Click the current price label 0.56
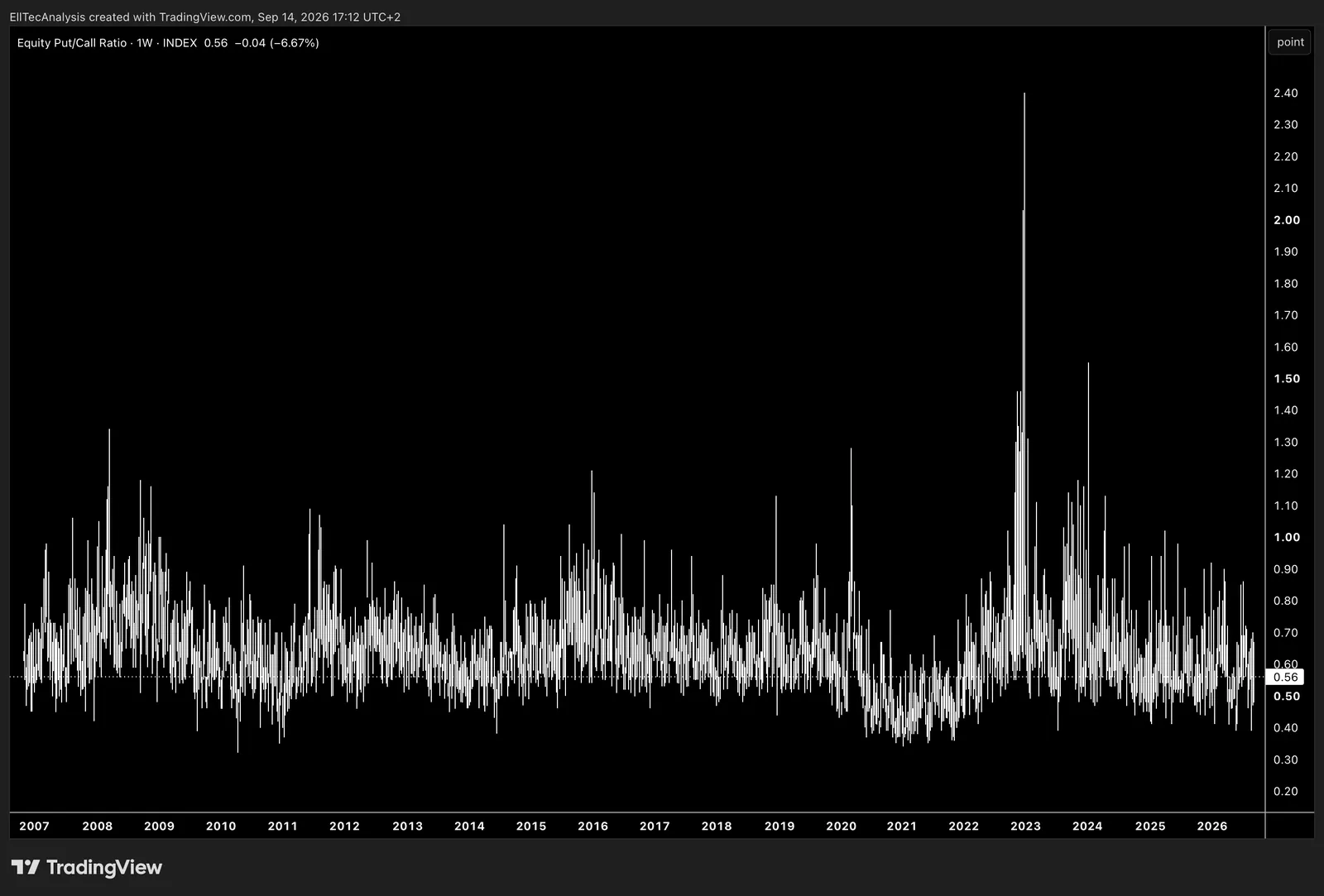 tap(1285, 677)
